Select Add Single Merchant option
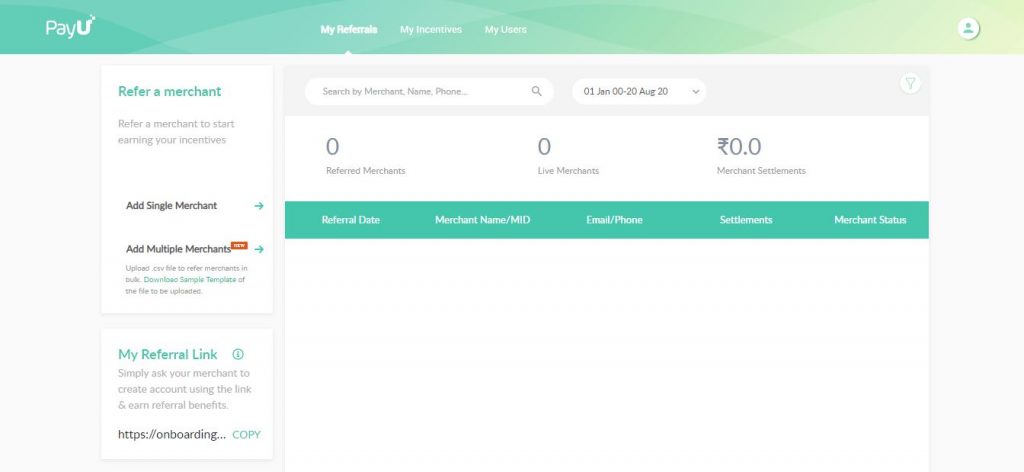Viewport: 1024px width, 472px height. (x=171, y=206)
